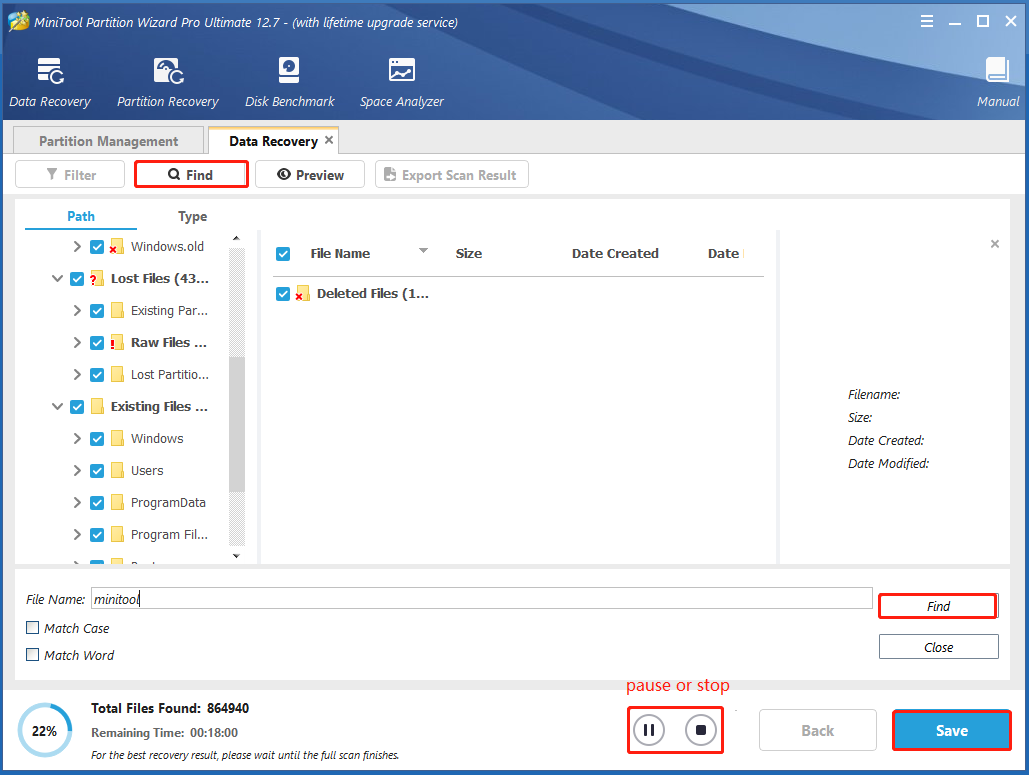The image size is (1029, 775).
Task: Click the Preview toolbar button
Action: tap(310, 175)
